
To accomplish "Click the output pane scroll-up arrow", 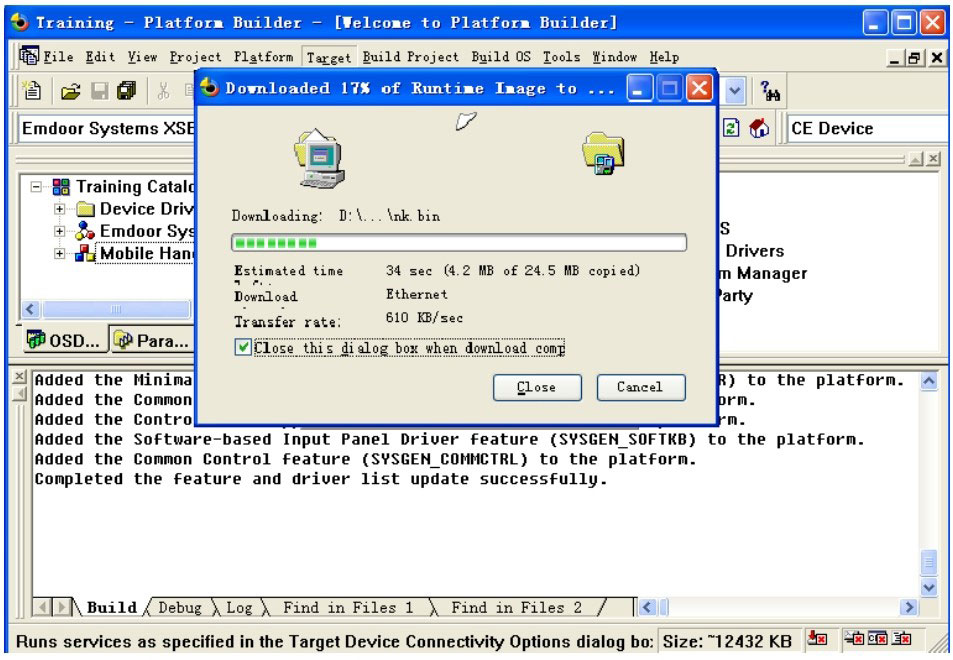I will pyautogui.click(x=929, y=382).
